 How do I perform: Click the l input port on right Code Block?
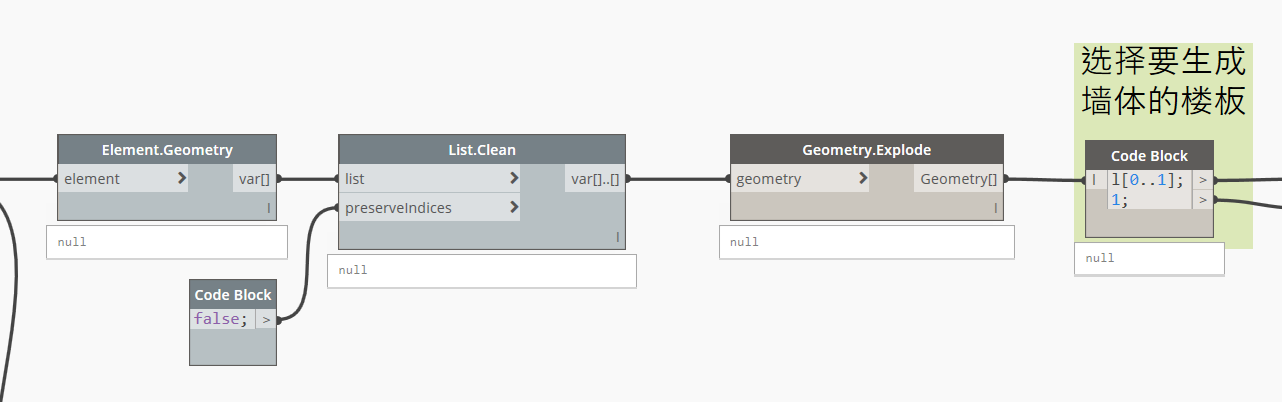pos(1095,180)
